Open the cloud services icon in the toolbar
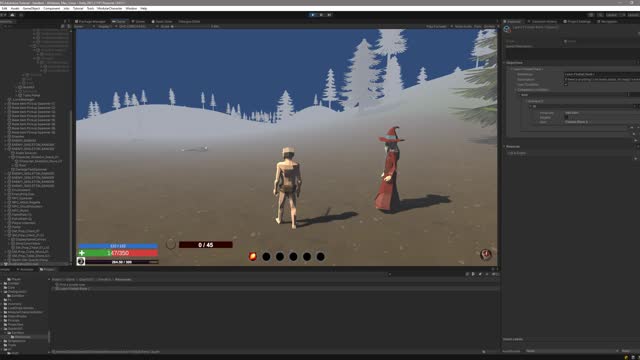640x360 pixels. pyautogui.click(x=12, y=15)
